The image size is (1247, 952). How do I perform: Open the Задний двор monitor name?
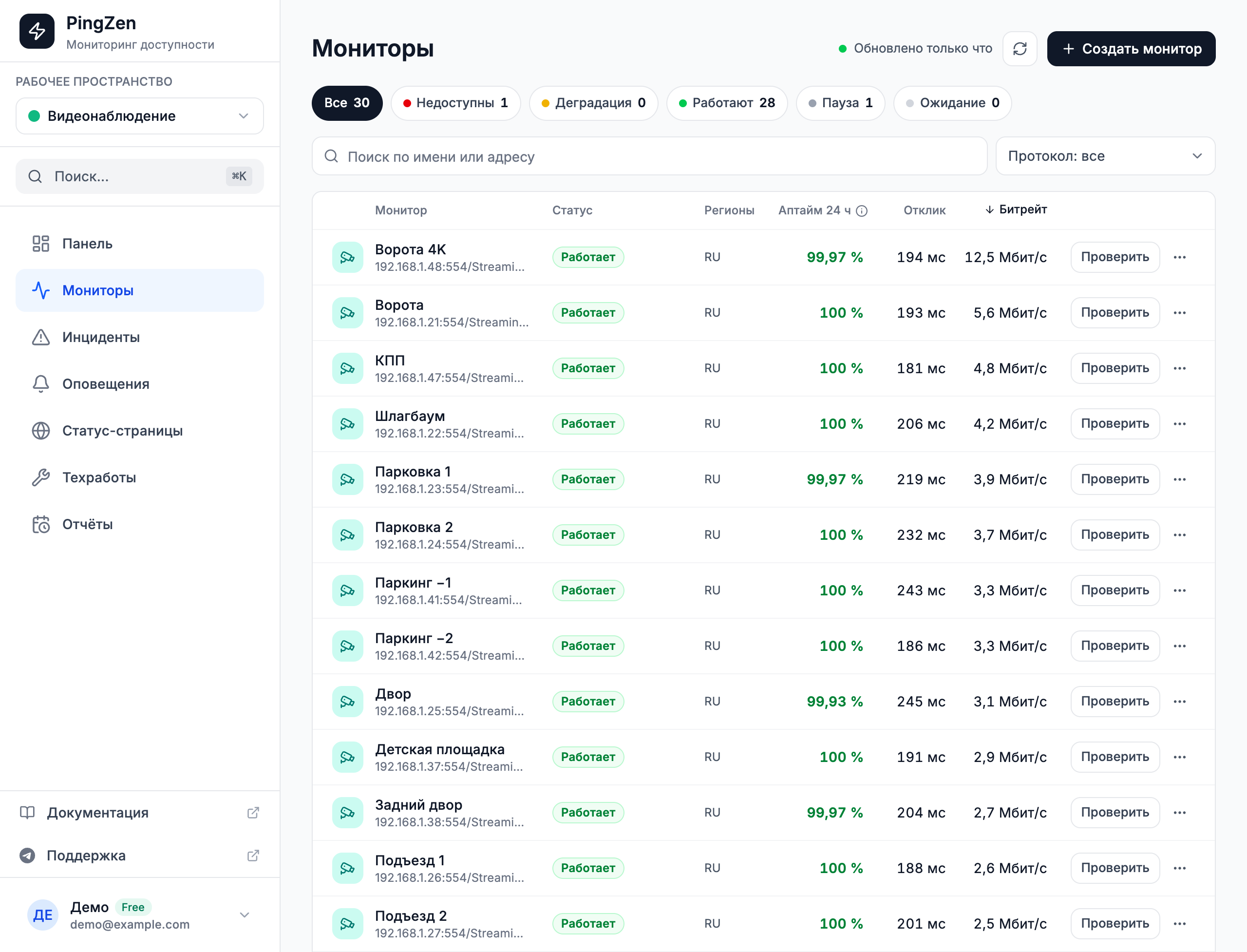coord(419,805)
